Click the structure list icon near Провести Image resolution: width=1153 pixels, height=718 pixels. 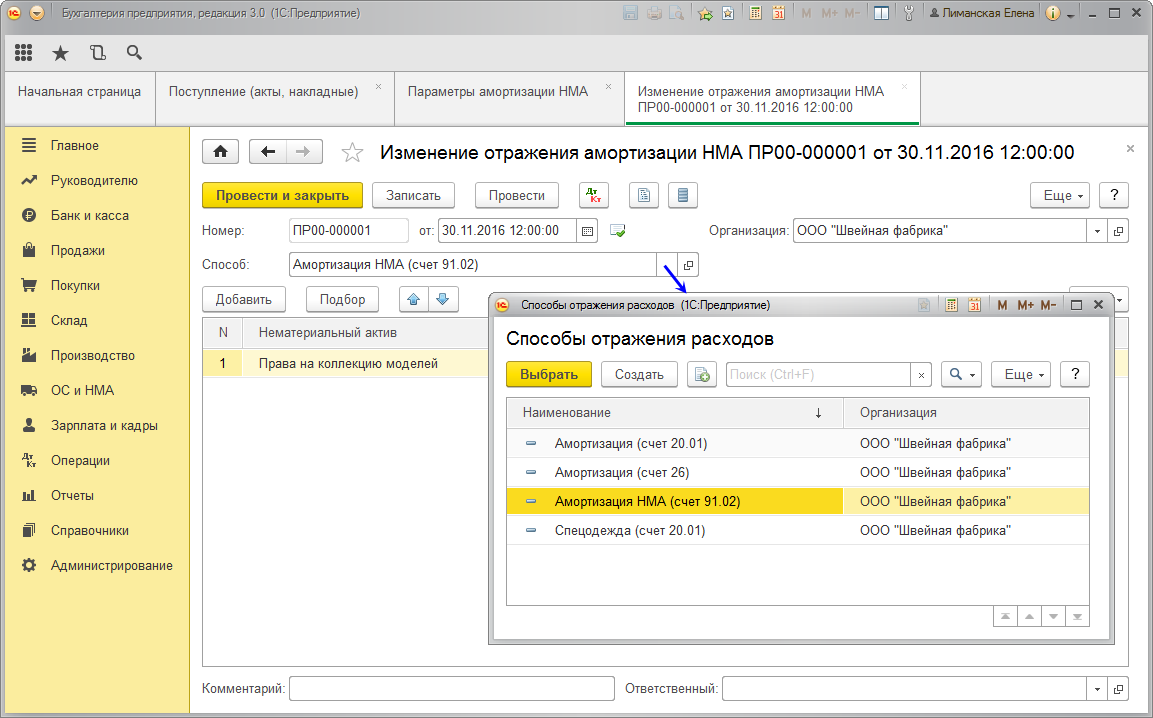click(x=682, y=195)
